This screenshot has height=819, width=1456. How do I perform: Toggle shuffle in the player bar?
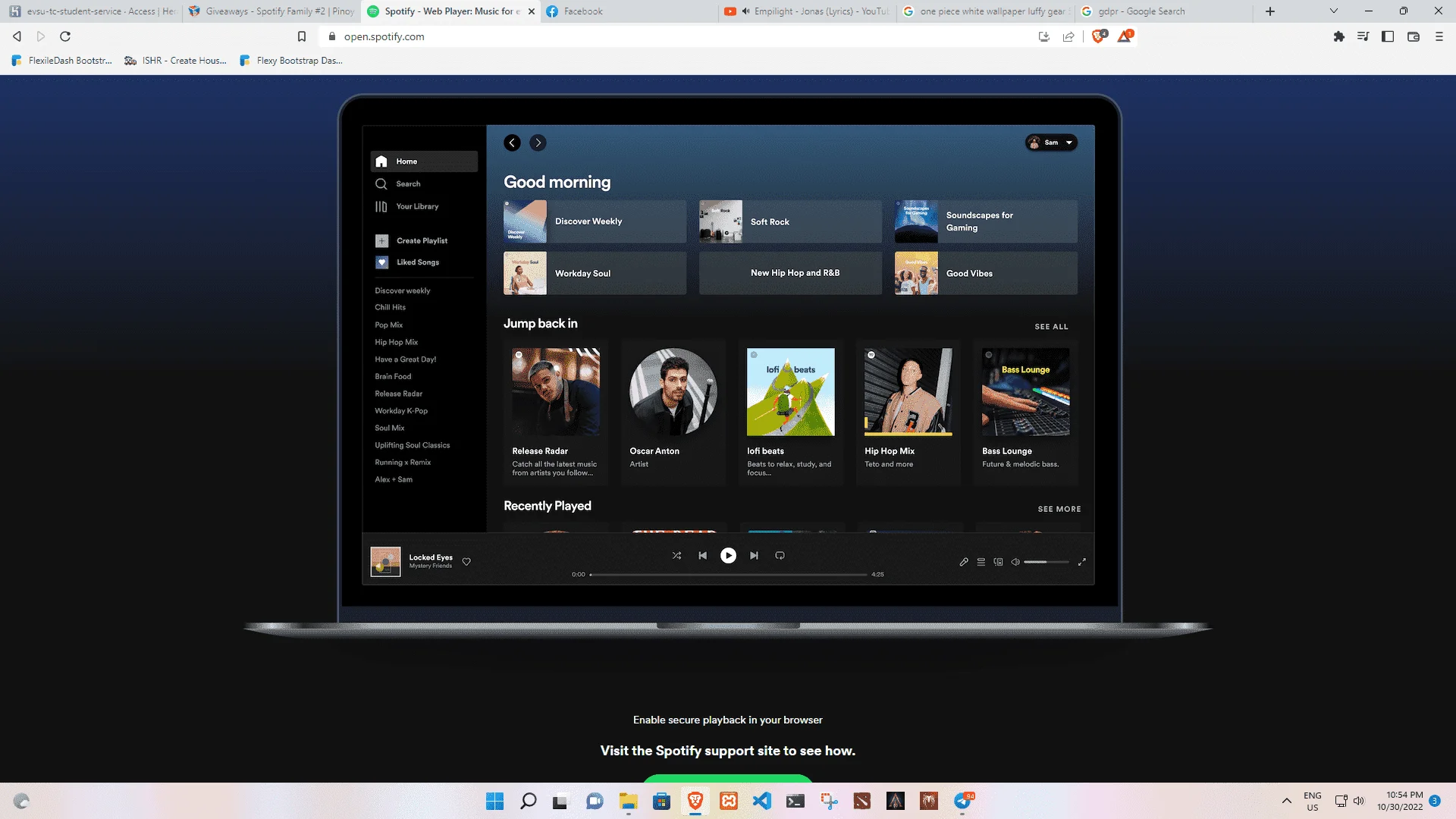[x=676, y=556]
